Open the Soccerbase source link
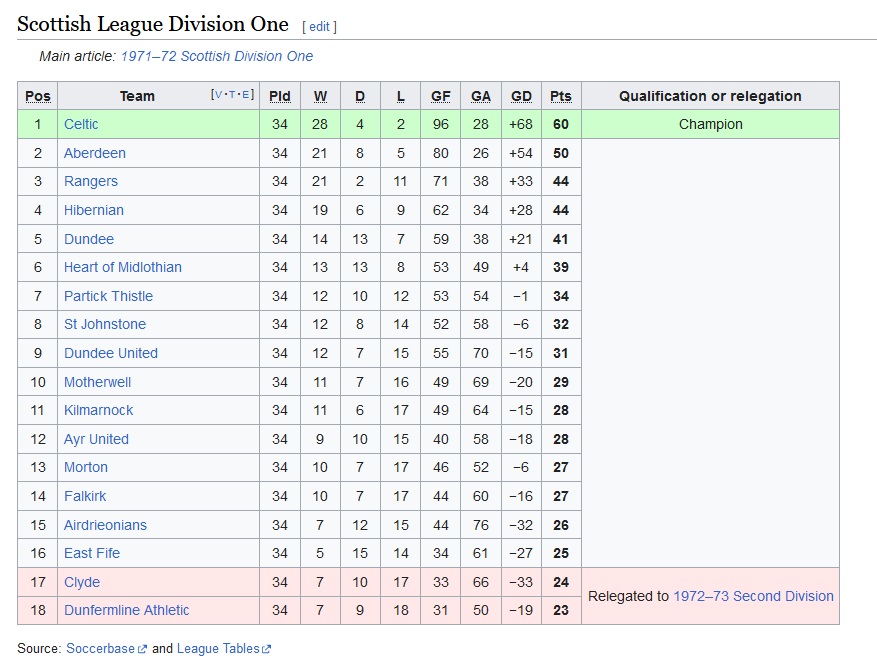 click(x=100, y=649)
